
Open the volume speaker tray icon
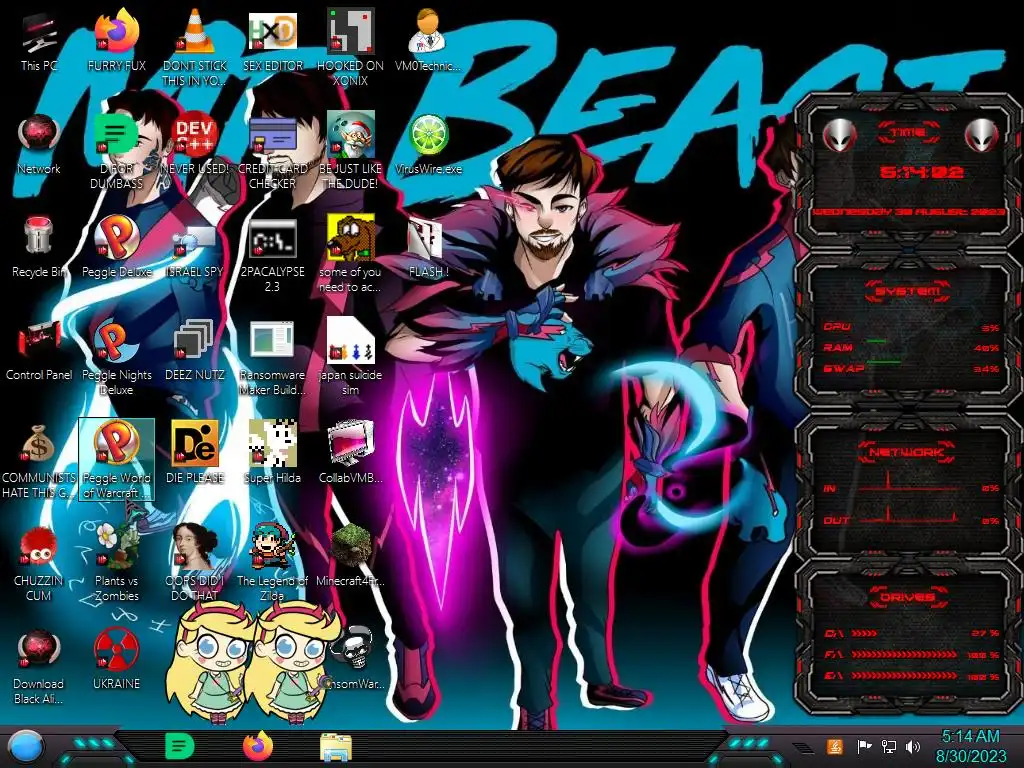coord(913,746)
